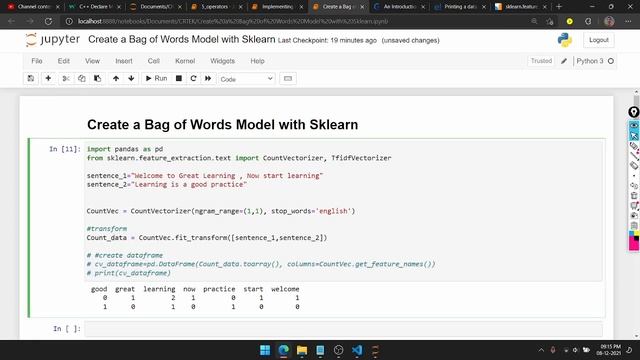Viewport: 640px width, 360px height.
Task: Move selected cell down arrow
Action: coord(131,78)
